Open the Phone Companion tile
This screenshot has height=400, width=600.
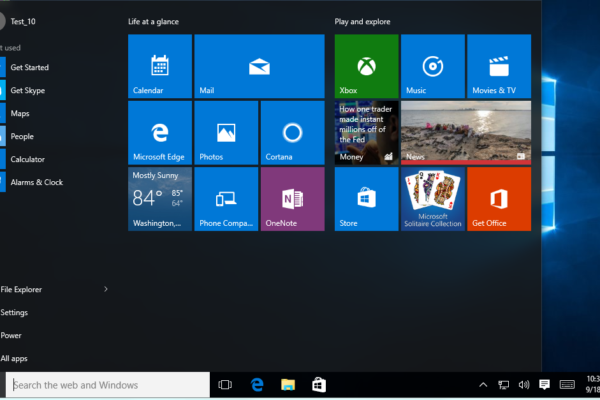click(226, 199)
